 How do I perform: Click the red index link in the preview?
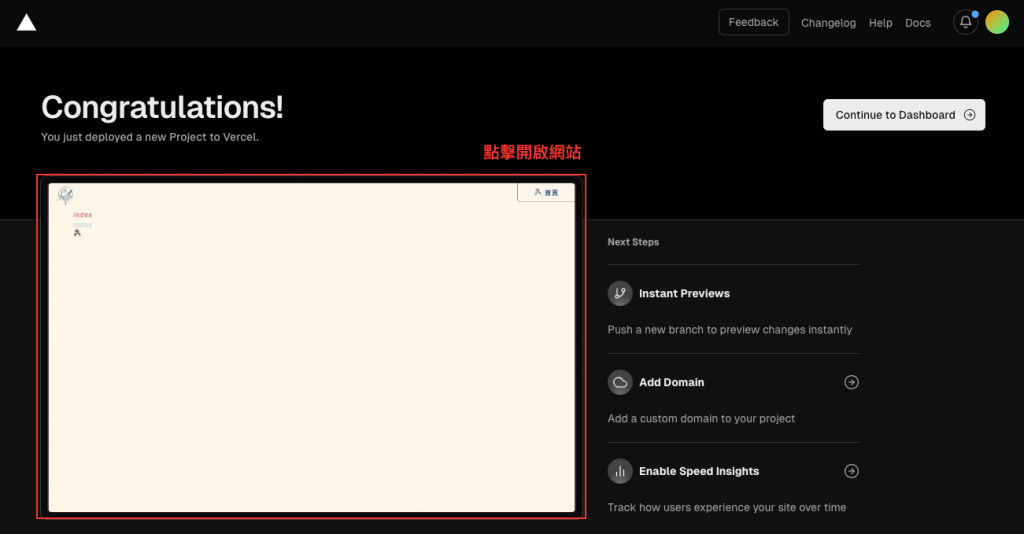click(82, 215)
